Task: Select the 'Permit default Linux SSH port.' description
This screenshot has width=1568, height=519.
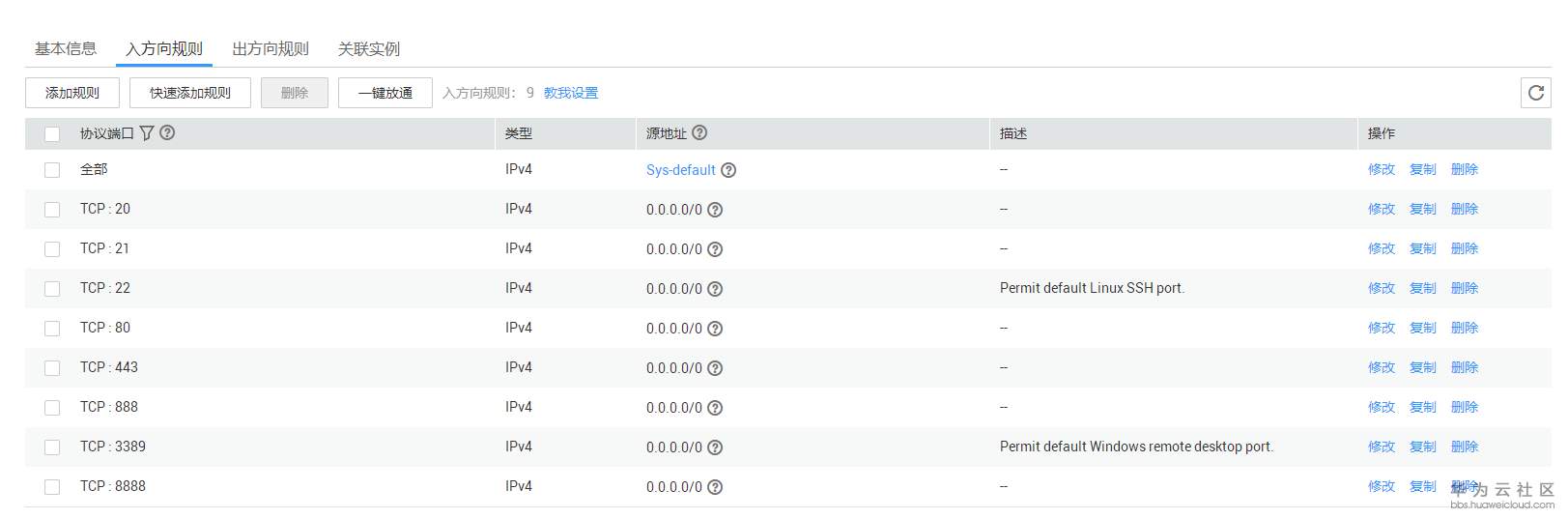Action: tap(1092, 288)
